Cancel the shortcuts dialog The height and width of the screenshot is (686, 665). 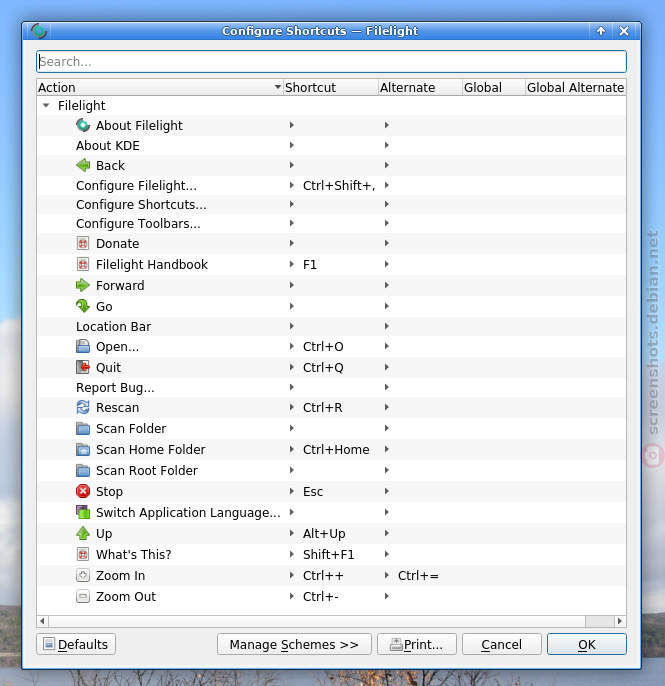pyautogui.click(x=501, y=644)
